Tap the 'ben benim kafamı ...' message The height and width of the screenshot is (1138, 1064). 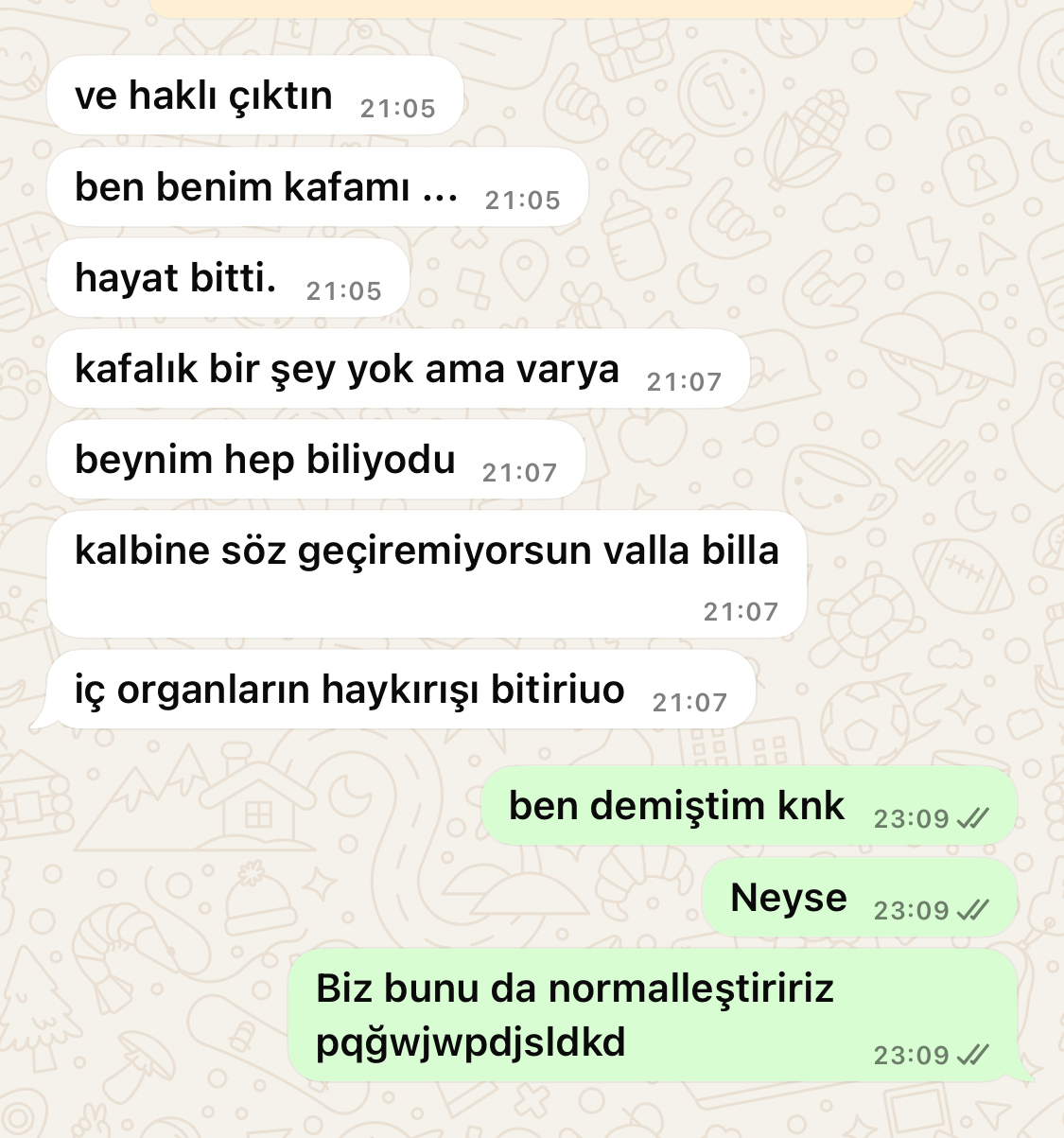click(x=318, y=187)
